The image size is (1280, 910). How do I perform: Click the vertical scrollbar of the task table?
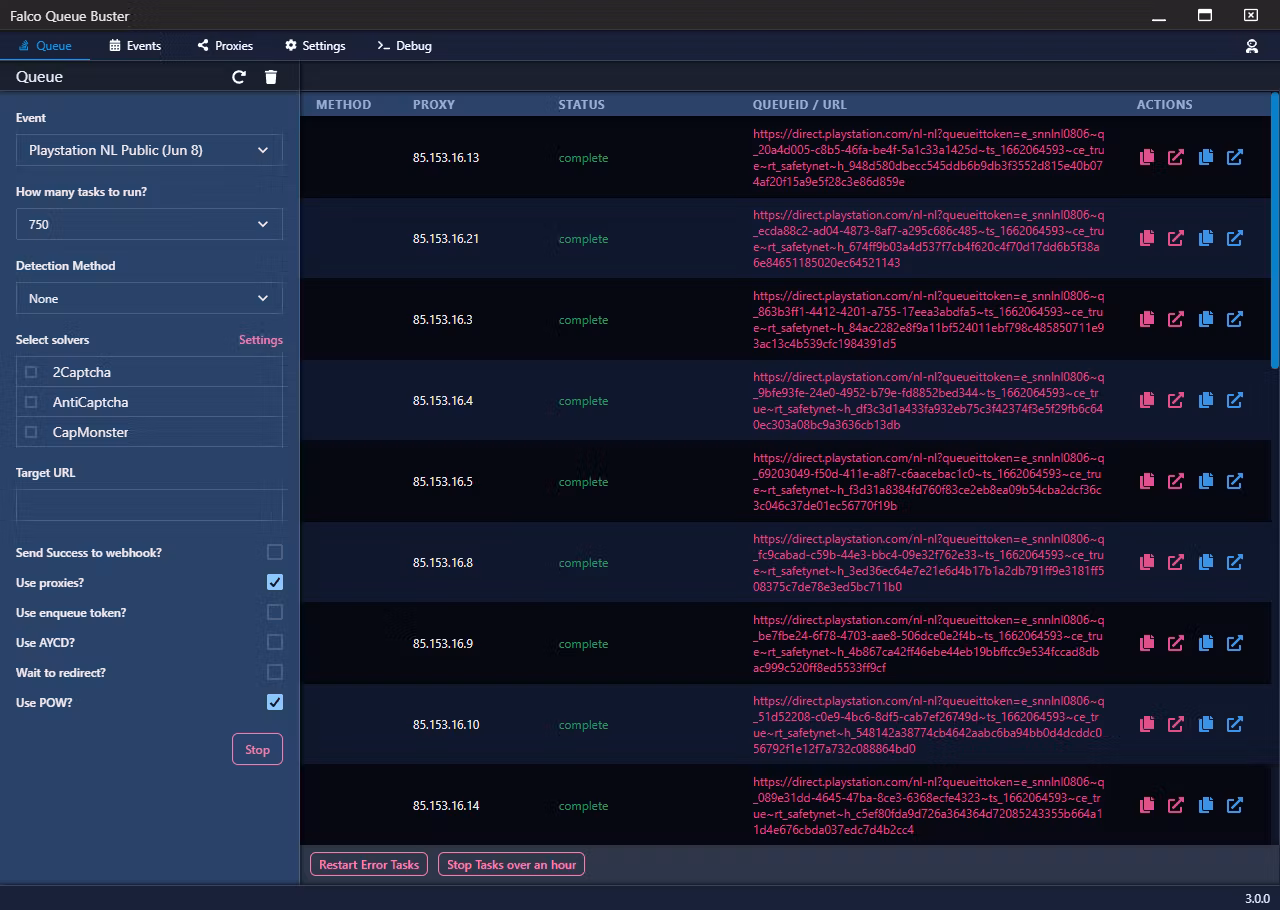coord(1275,230)
